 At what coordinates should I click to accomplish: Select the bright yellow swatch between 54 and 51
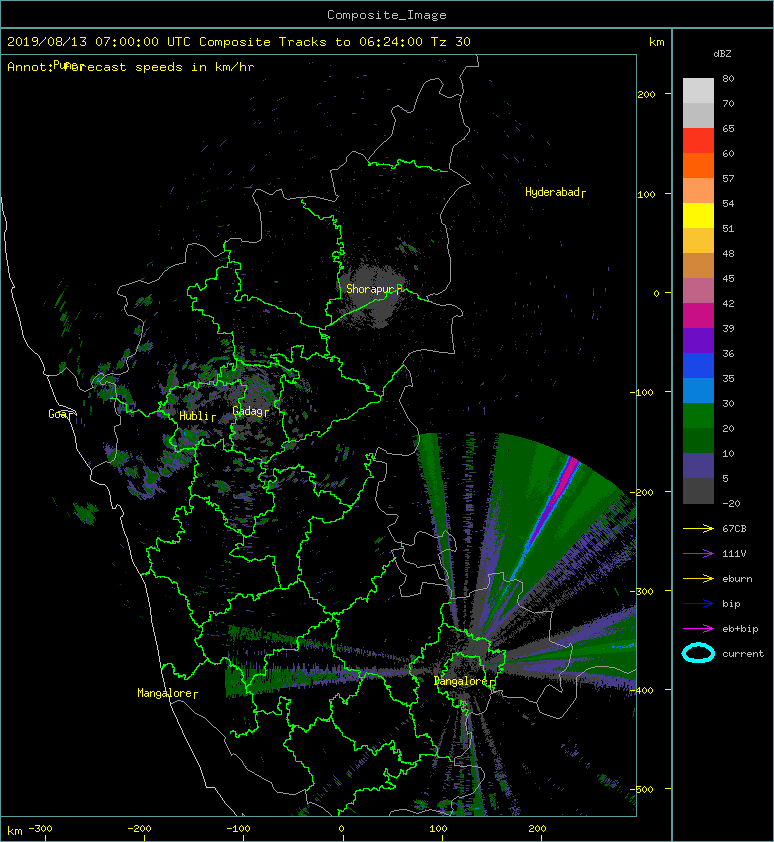click(x=698, y=215)
